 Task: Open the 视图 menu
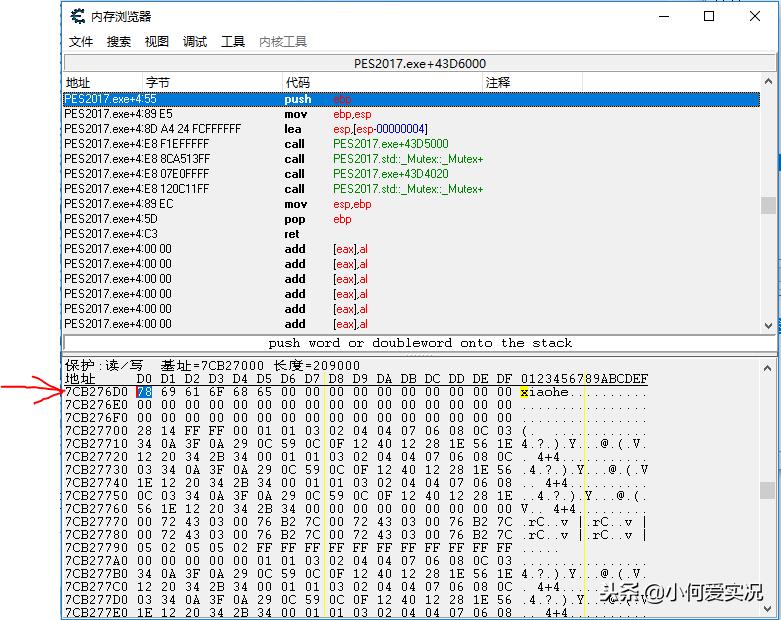click(x=157, y=42)
